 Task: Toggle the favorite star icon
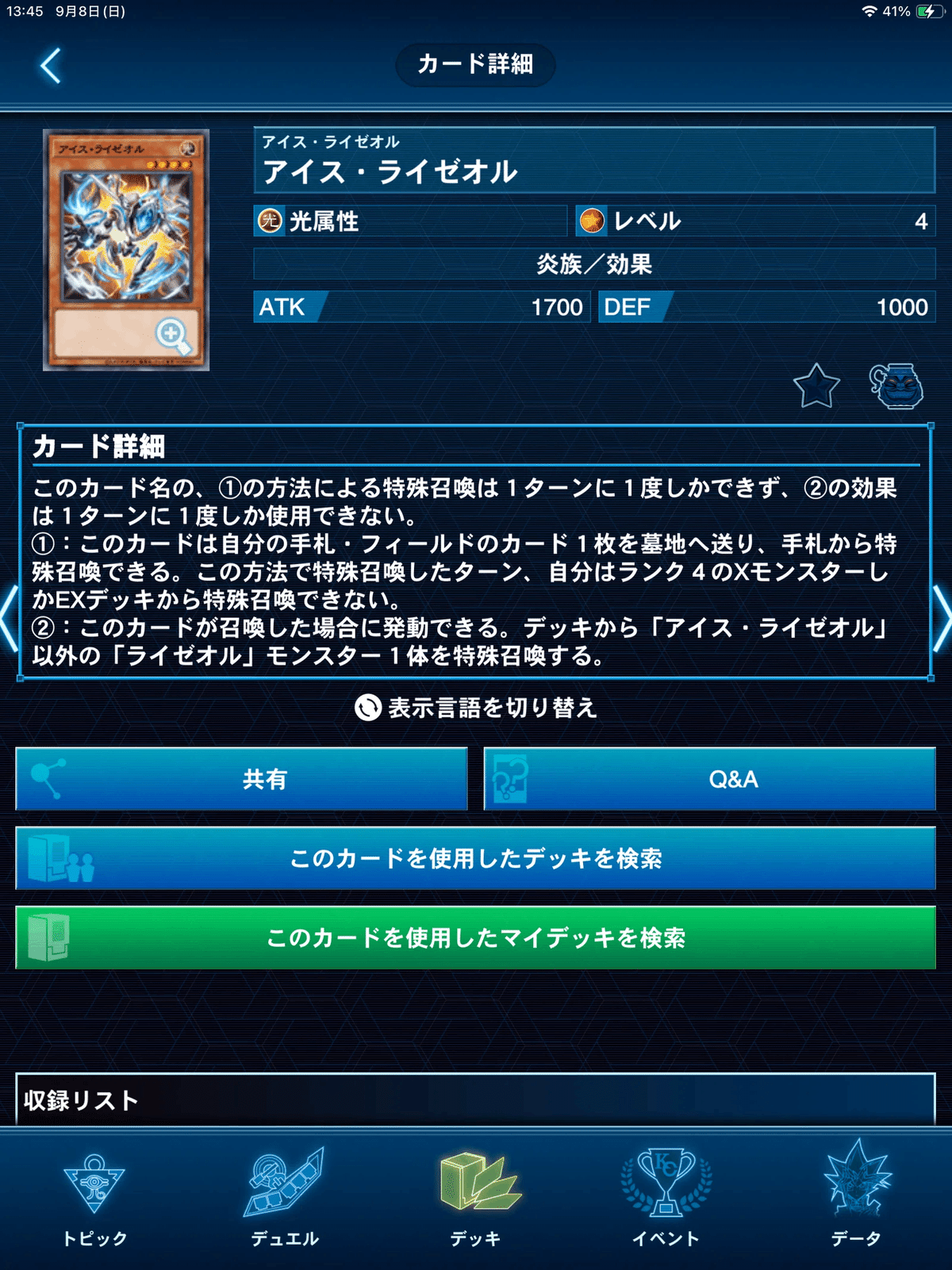(816, 386)
